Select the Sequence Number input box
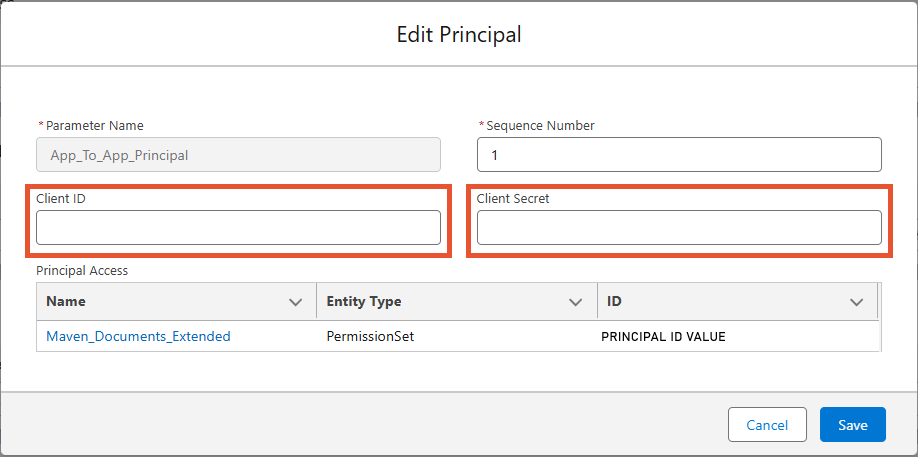The height and width of the screenshot is (457, 918). point(679,155)
